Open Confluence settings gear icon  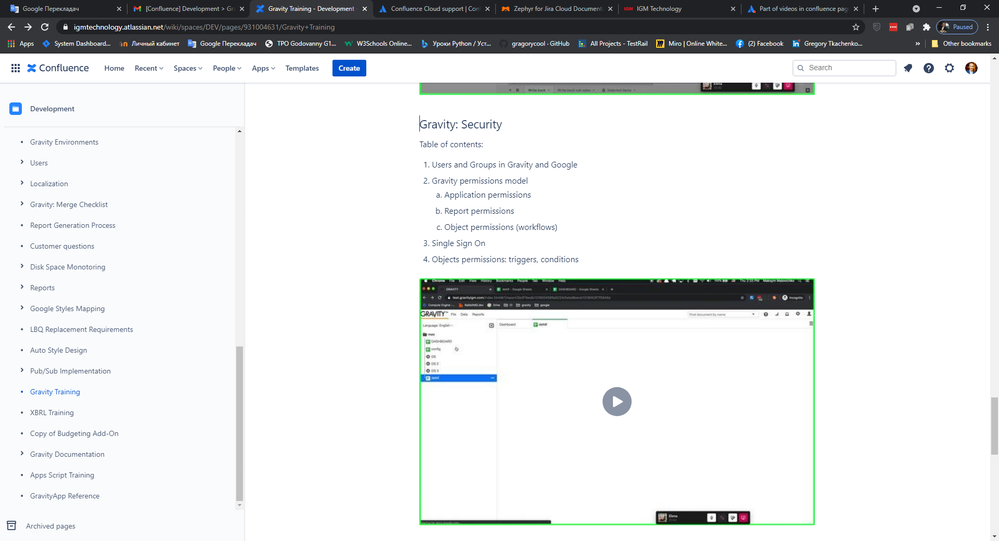949,68
